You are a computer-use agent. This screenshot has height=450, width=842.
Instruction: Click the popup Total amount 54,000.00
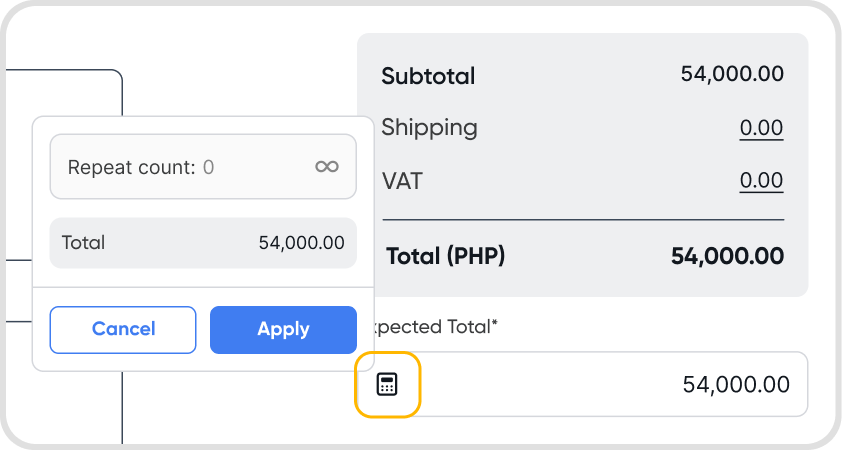point(301,243)
